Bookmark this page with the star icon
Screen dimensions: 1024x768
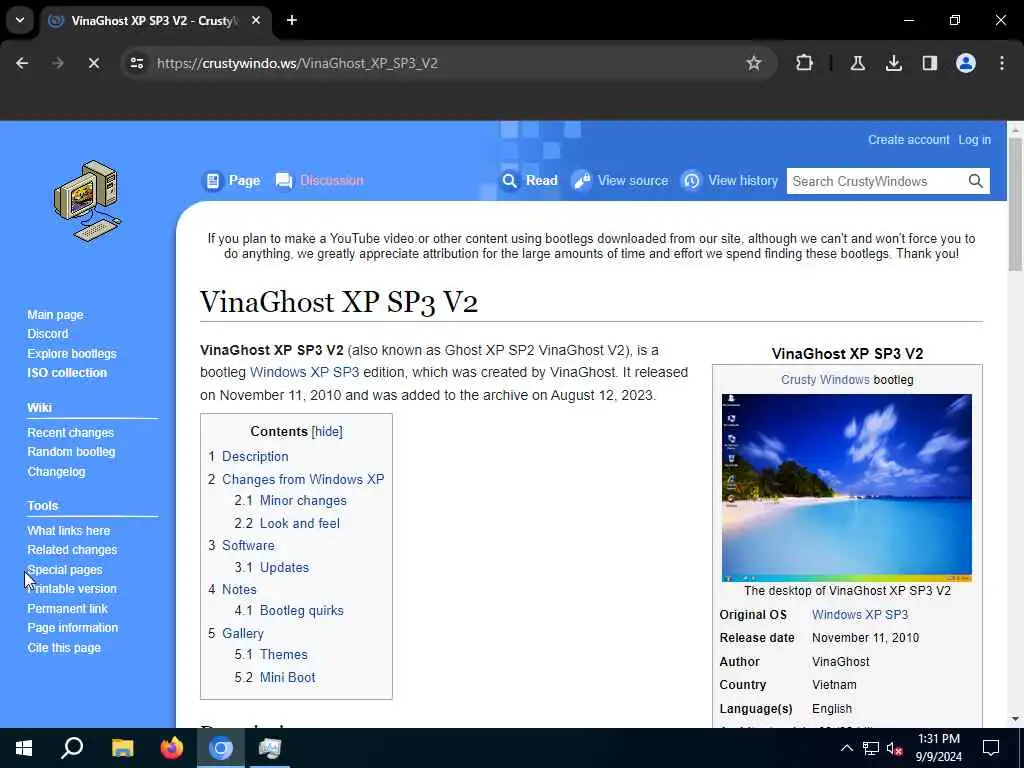coord(754,63)
